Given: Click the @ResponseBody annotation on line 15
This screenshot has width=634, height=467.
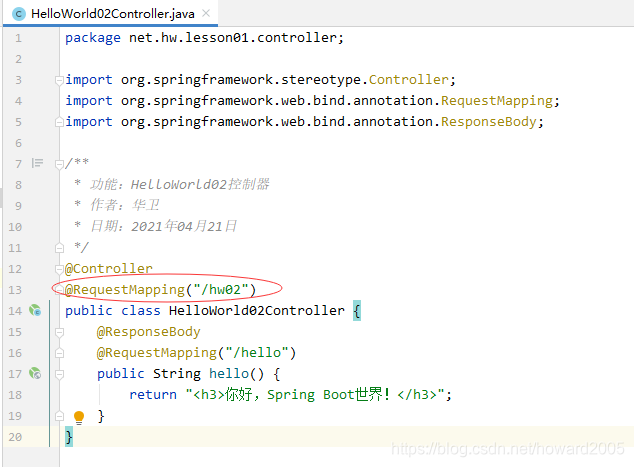Looking at the screenshot, I should [x=148, y=332].
